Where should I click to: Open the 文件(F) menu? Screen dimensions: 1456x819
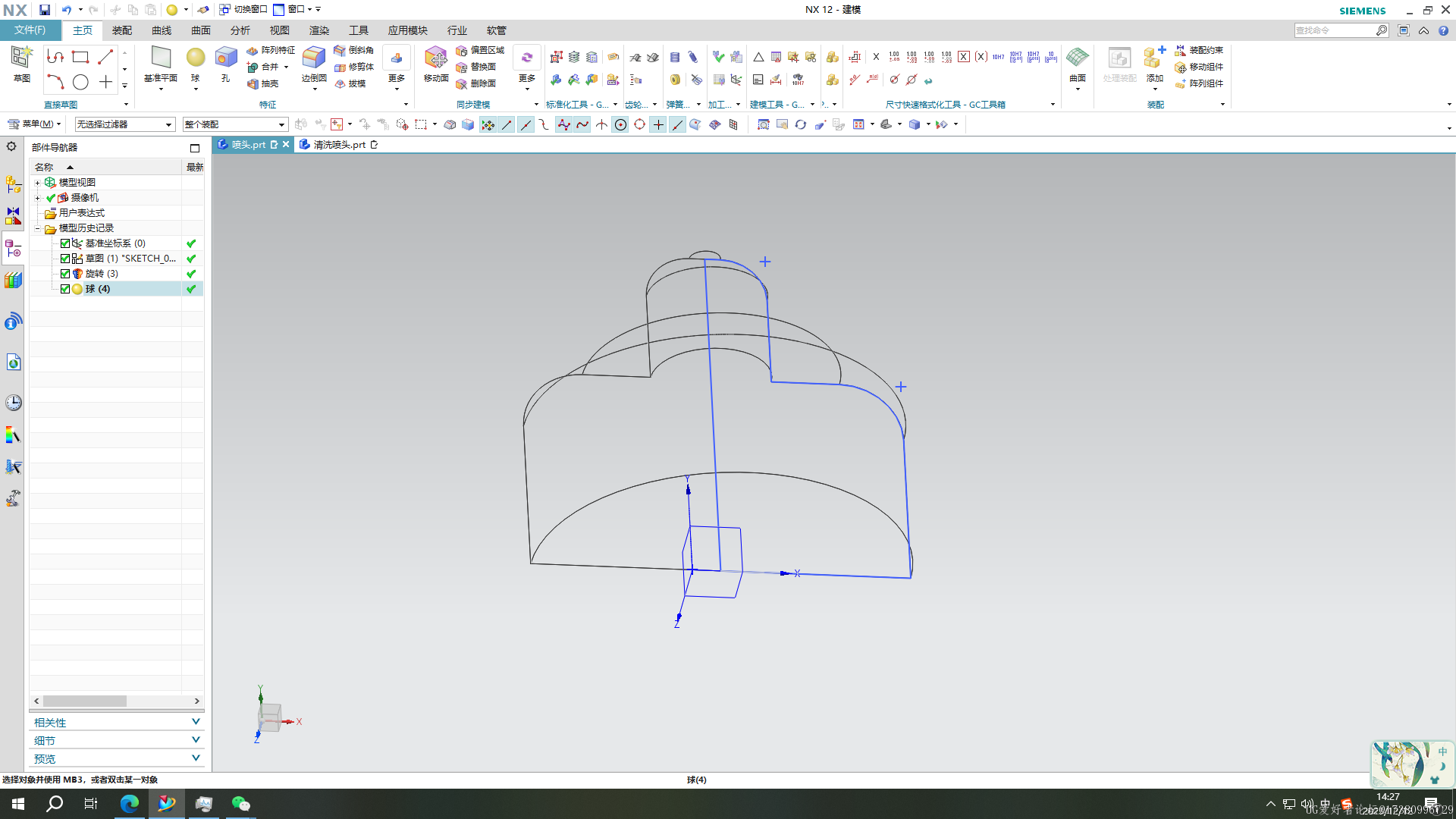30,30
